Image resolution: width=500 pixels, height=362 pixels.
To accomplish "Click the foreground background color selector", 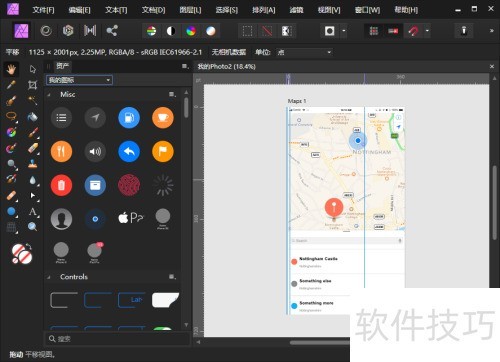I will pyautogui.click(x=22, y=253).
